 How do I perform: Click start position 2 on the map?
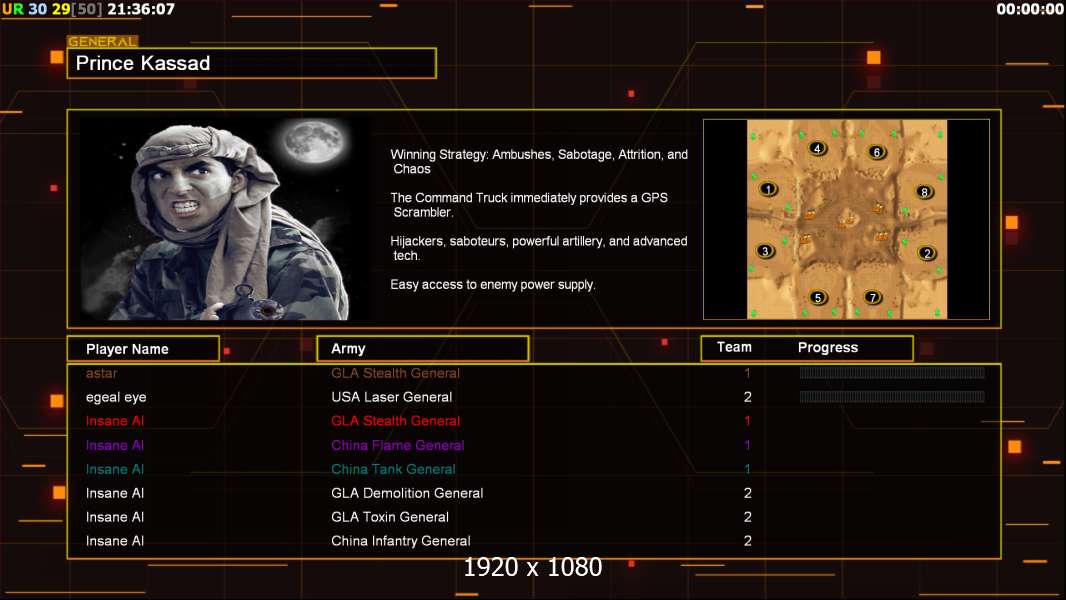pyautogui.click(x=927, y=253)
